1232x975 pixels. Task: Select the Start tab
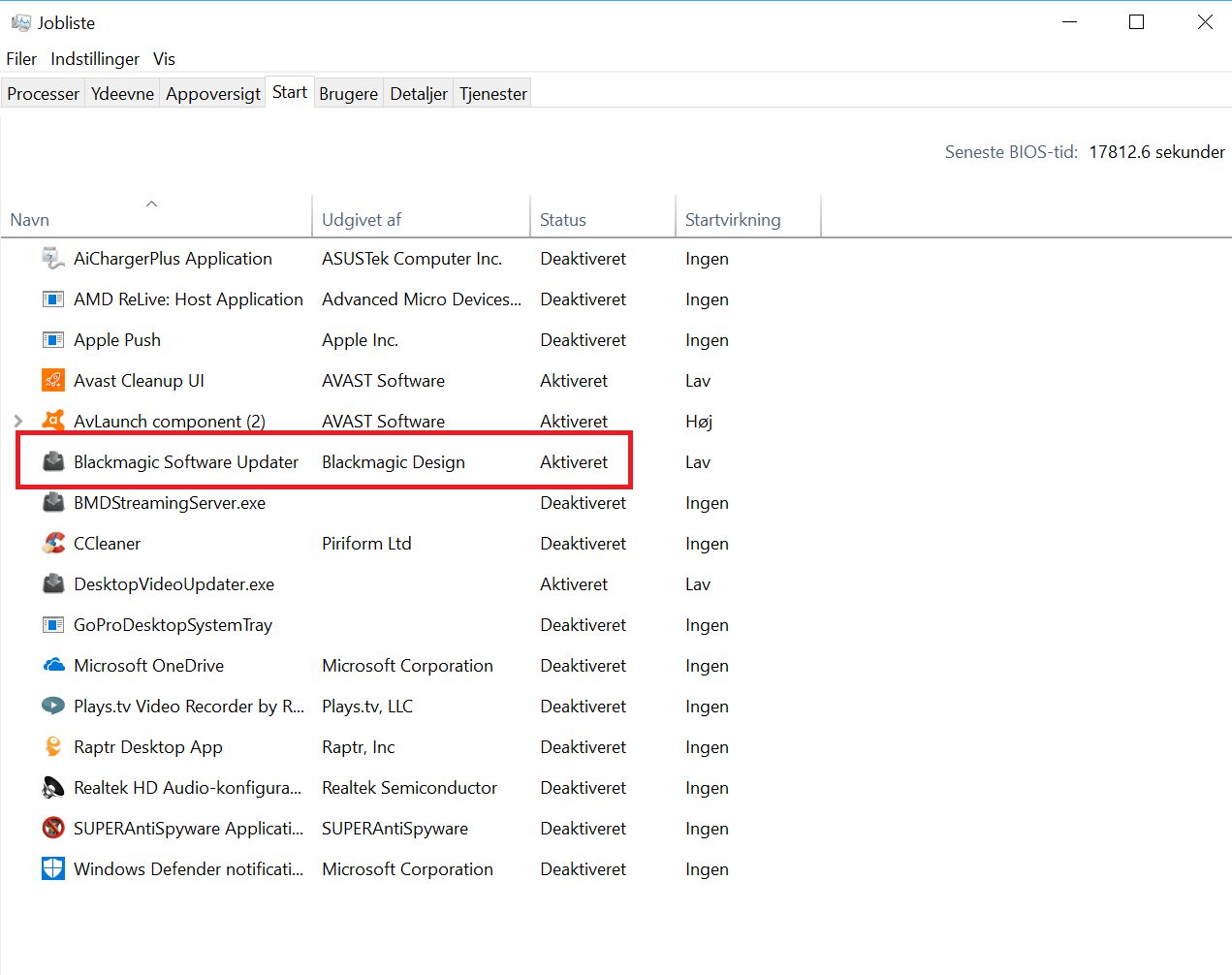pos(290,92)
